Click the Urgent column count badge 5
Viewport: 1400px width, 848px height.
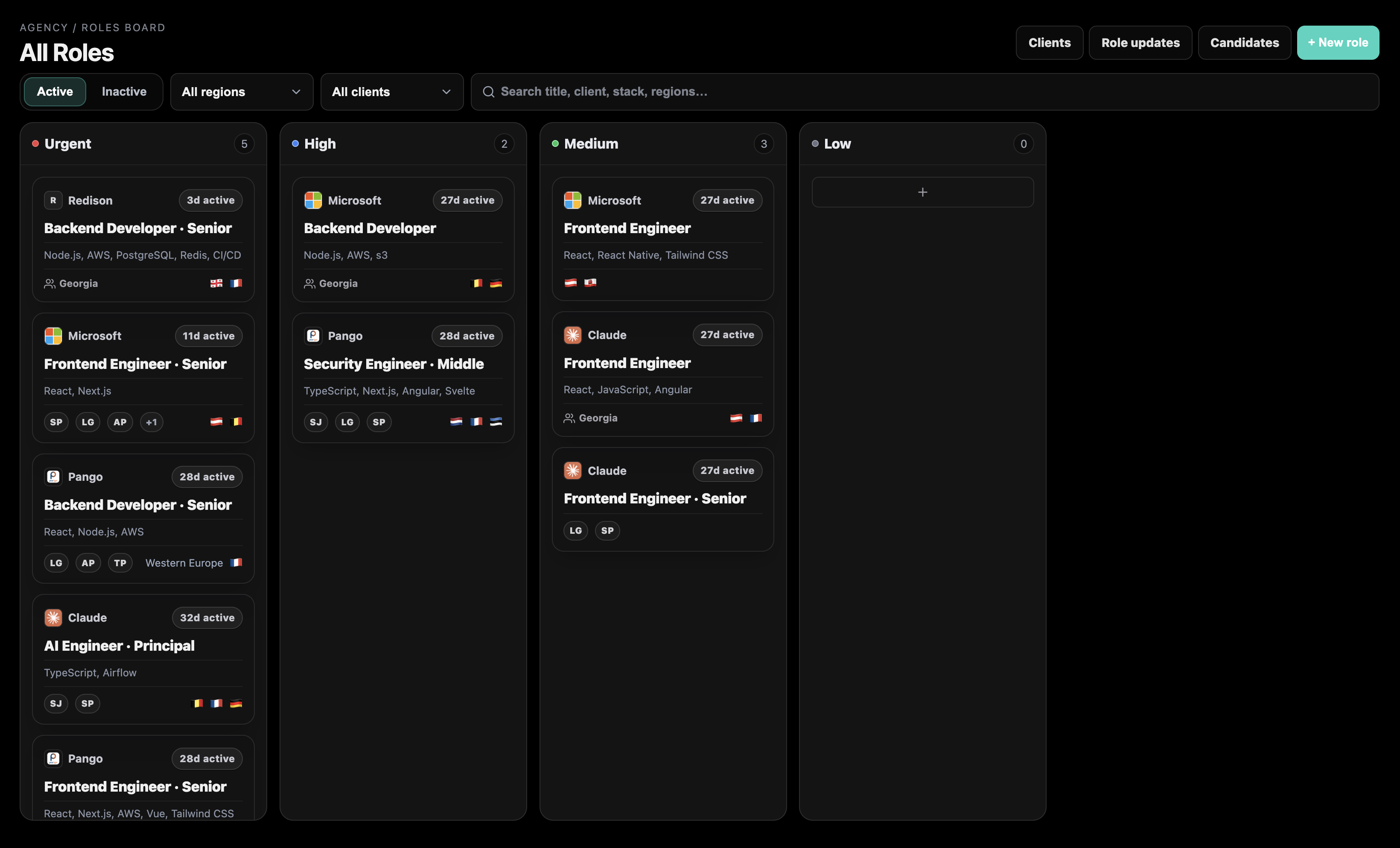click(x=244, y=144)
